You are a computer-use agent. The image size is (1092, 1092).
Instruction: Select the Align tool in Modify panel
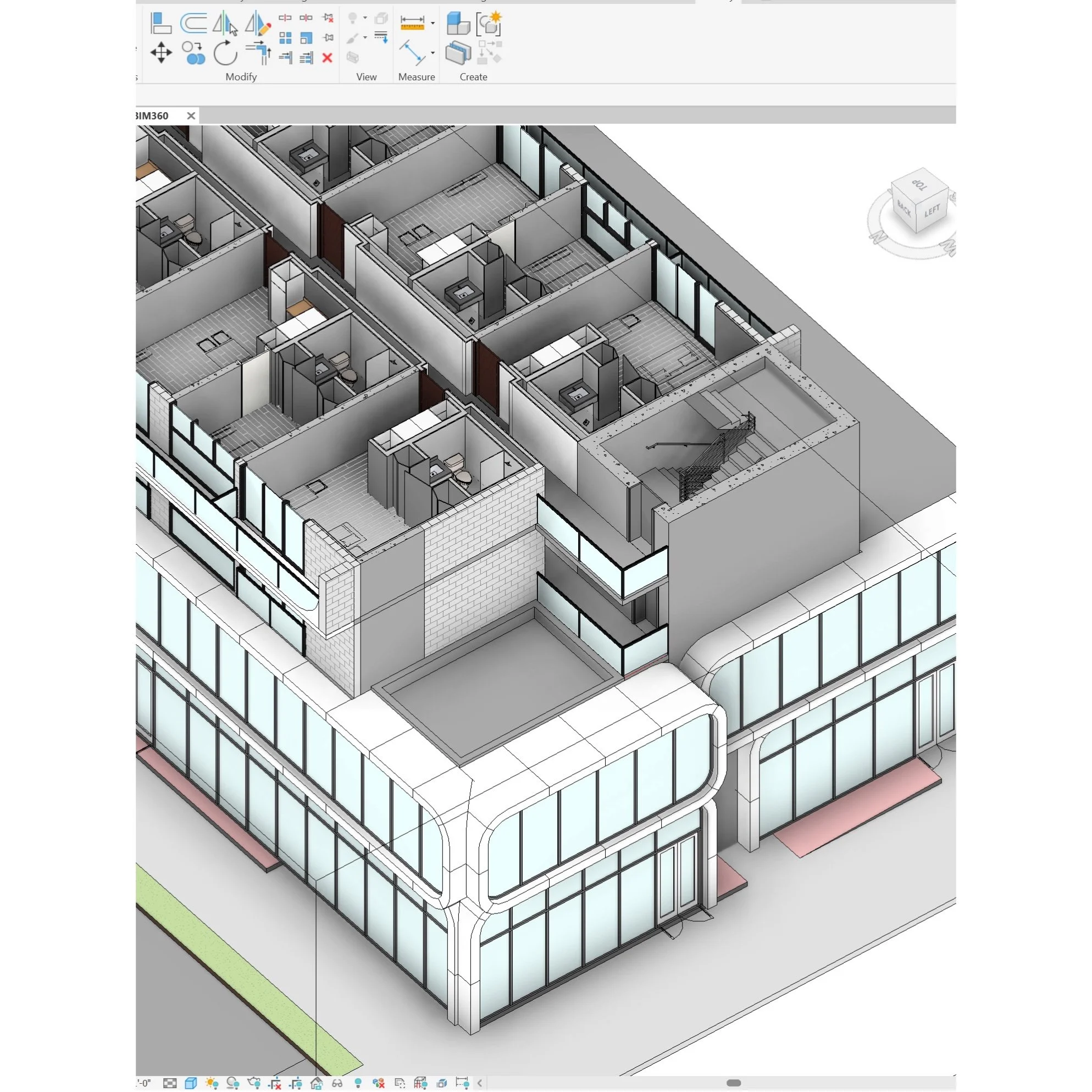160,24
